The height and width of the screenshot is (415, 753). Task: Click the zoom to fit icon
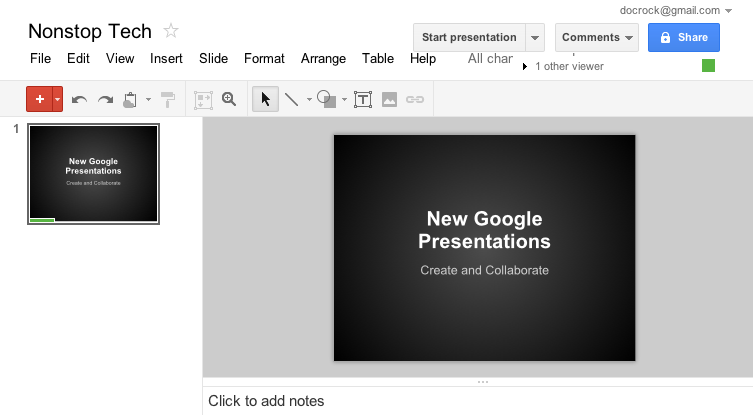pyautogui.click(x=203, y=99)
